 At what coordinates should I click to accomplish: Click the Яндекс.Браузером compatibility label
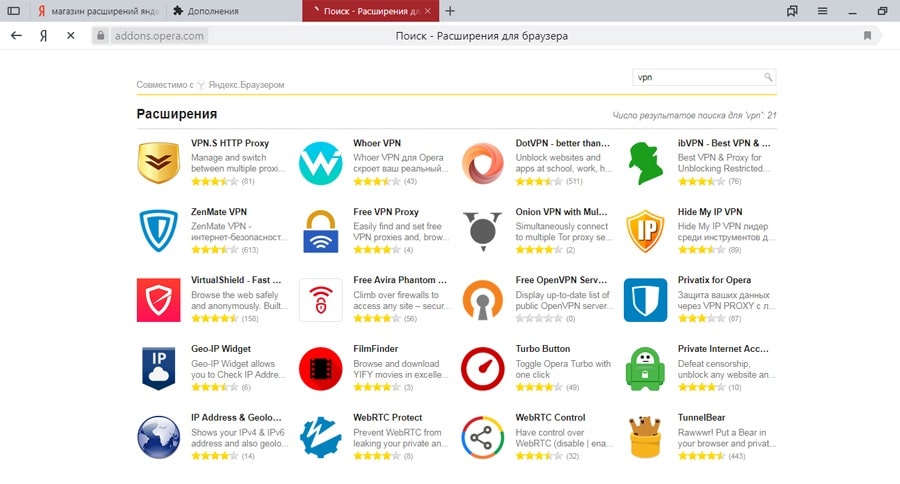pos(246,84)
